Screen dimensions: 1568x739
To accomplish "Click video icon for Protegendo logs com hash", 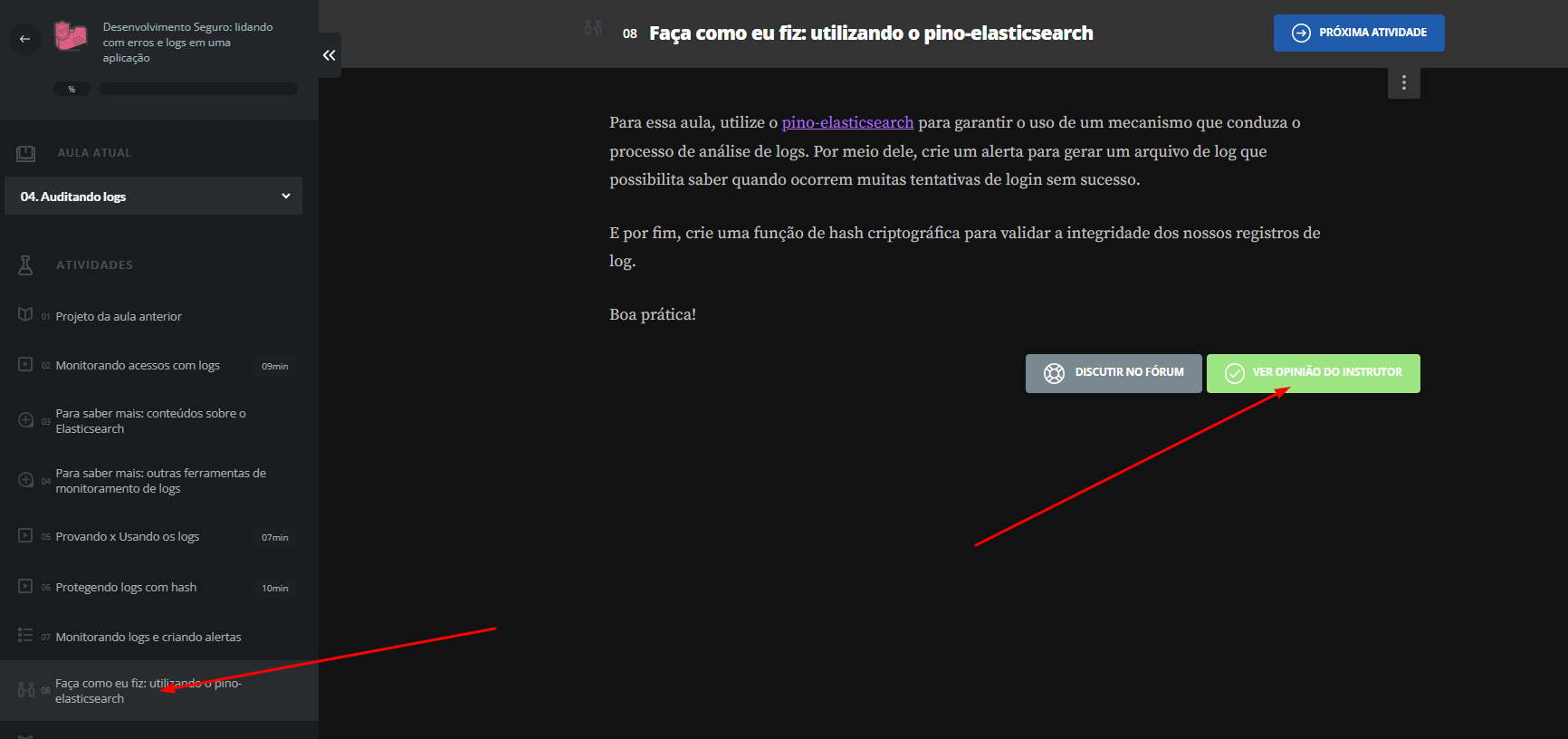I will (25, 586).
